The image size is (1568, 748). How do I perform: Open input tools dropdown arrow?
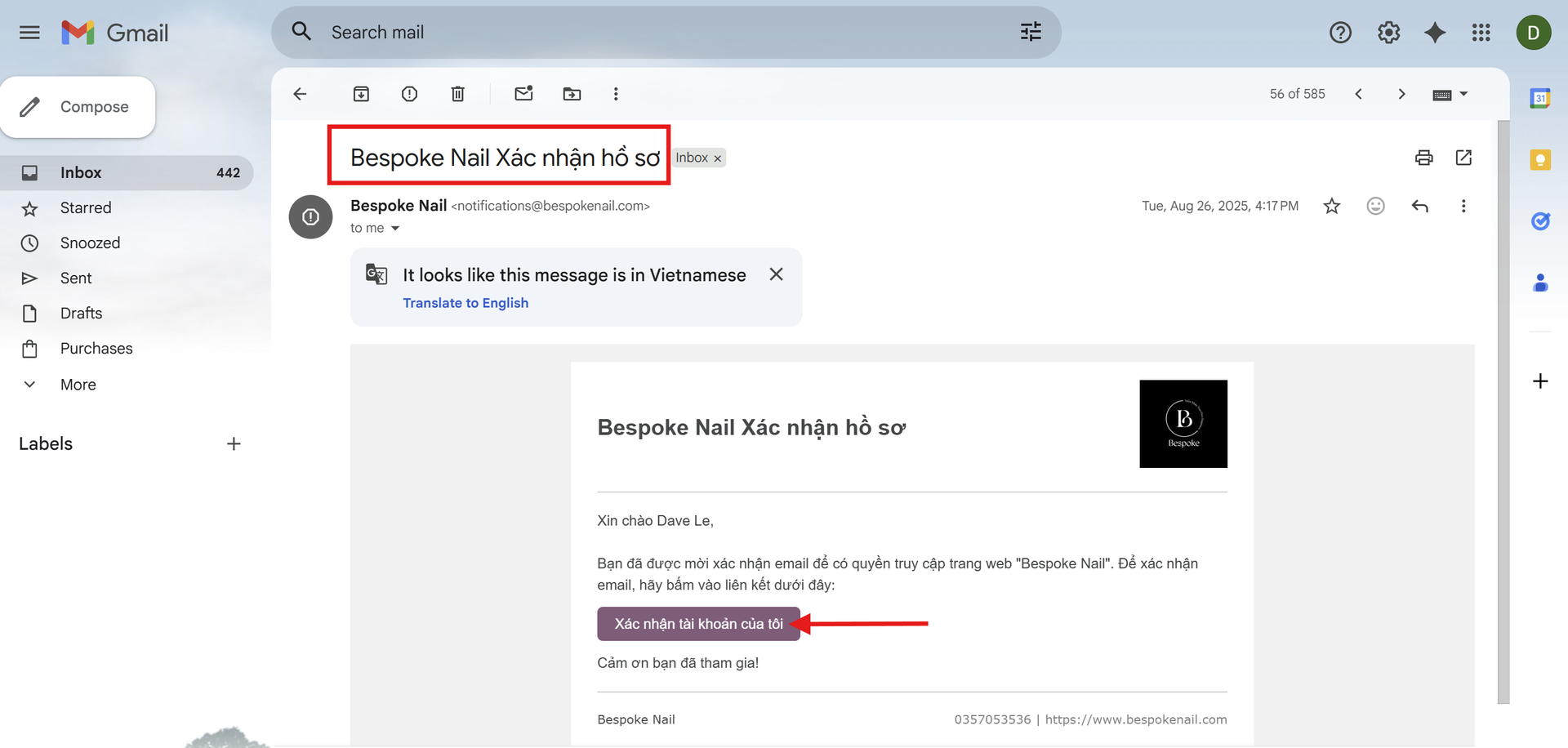[1463, 94]
